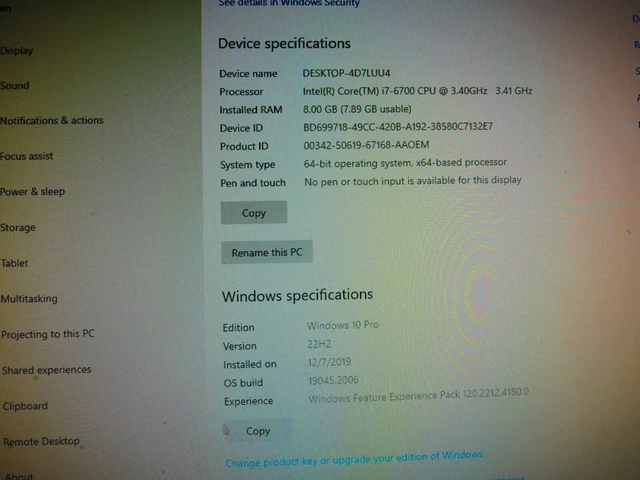
Task: Click Windows Feature Experience Pack value
Action: click(418, 396)
